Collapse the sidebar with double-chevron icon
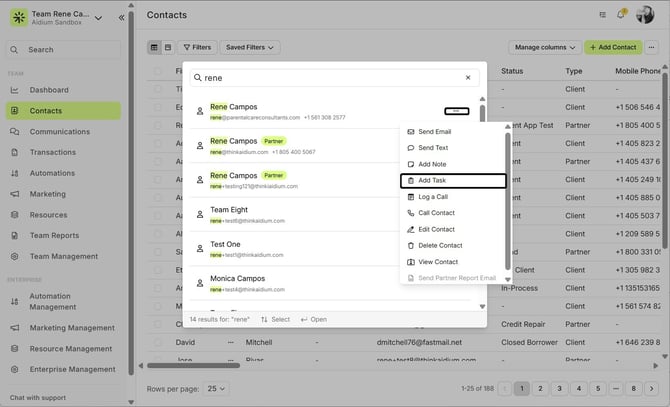This screenshot has height=407, width=670. coord(122,17)
